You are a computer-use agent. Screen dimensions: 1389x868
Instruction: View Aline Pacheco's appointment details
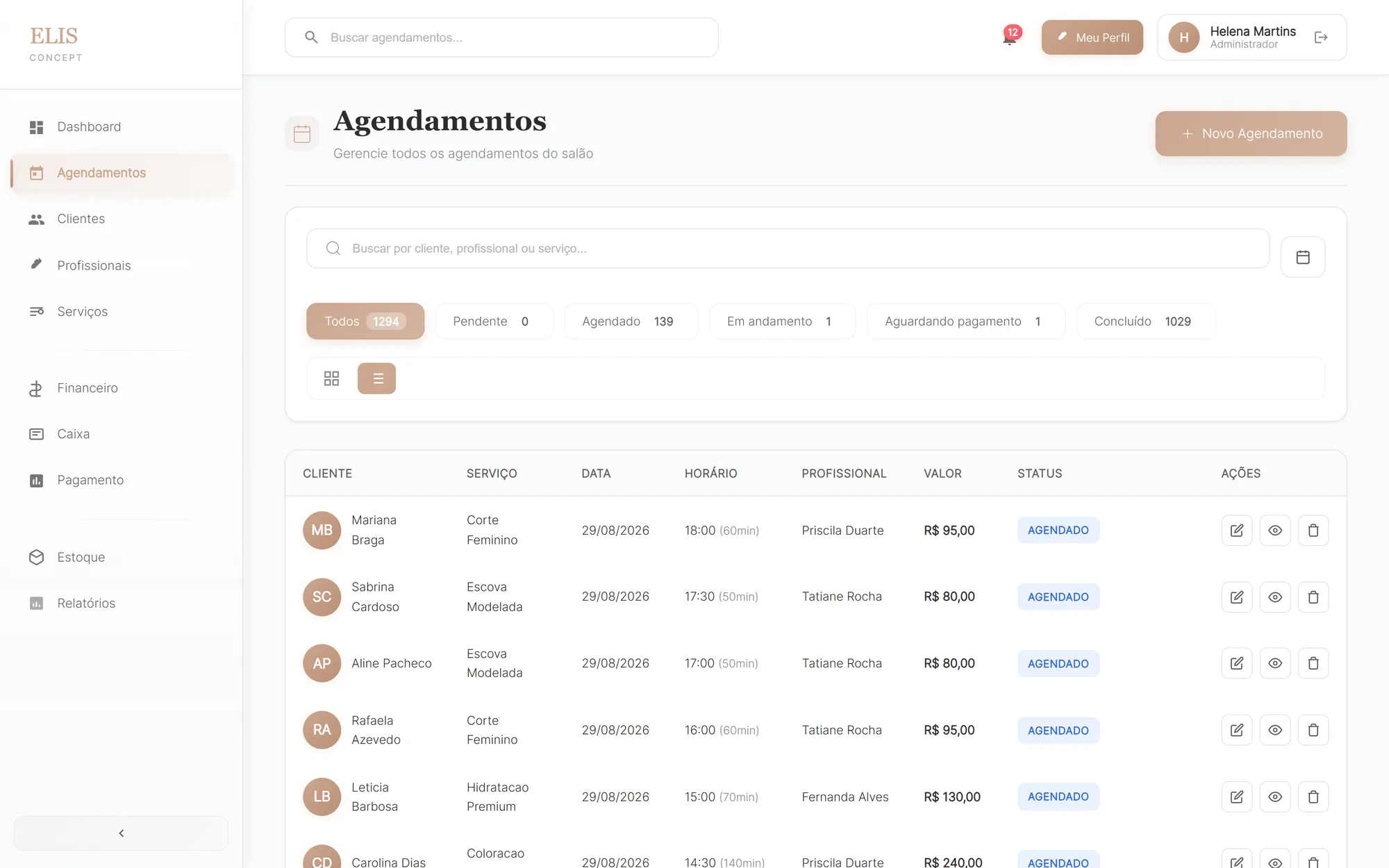click(x=1275, y=663)
